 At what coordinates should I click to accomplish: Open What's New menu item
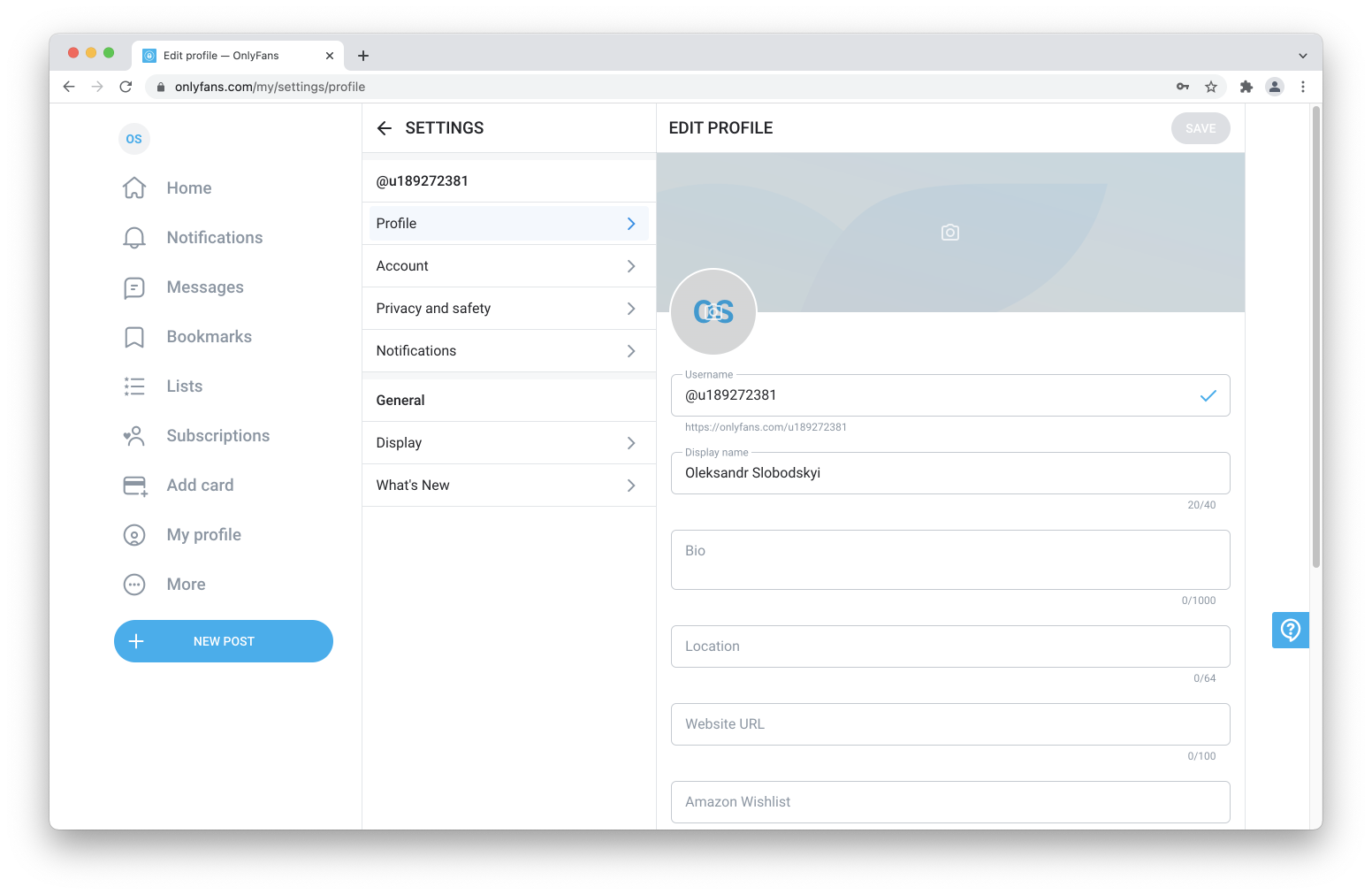(x=509, y=486)
